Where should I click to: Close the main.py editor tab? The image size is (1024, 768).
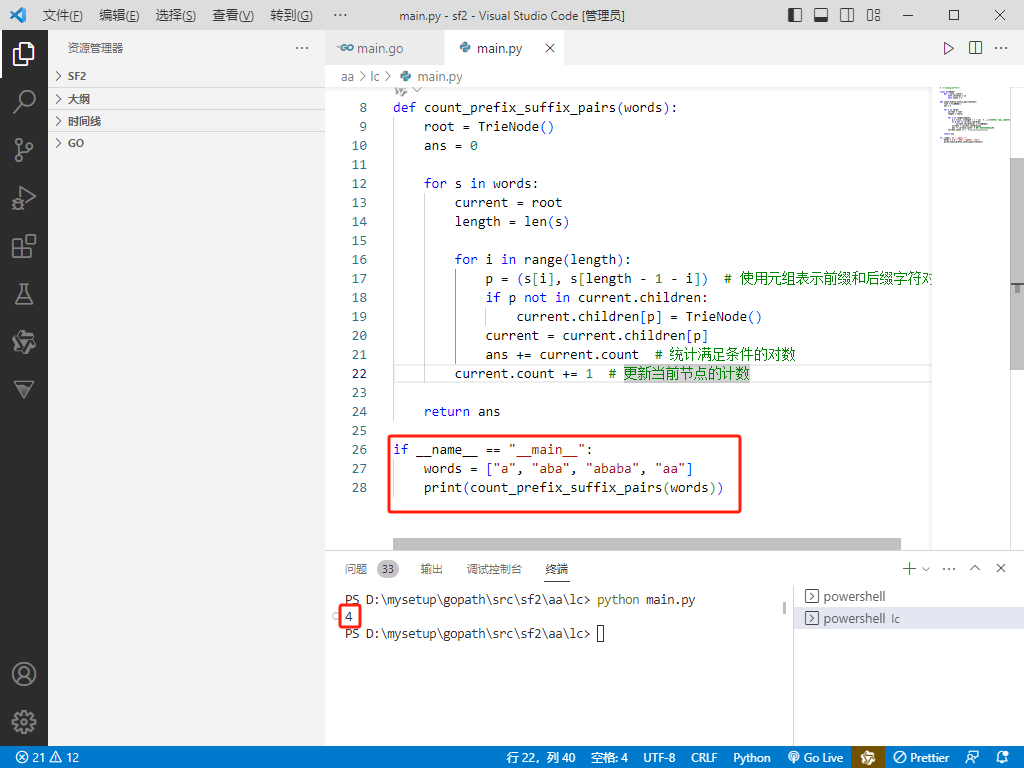[550, 48]
